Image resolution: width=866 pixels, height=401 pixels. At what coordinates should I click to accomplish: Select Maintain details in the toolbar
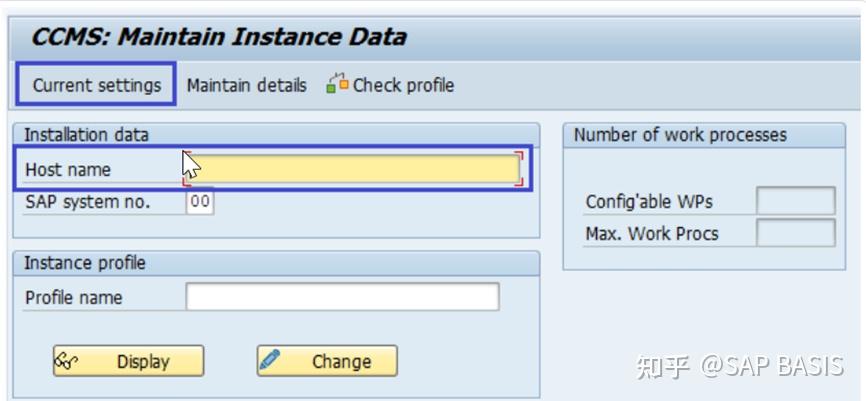tap(246, 85)
